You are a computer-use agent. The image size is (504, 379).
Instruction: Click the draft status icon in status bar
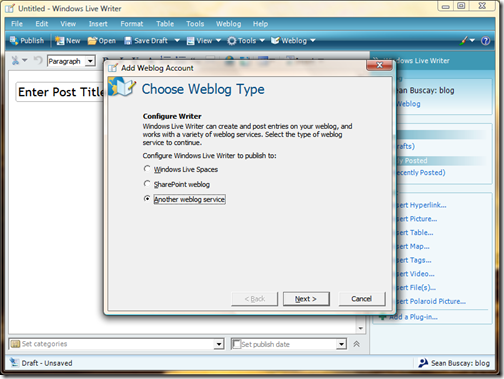tap(14, 362)
